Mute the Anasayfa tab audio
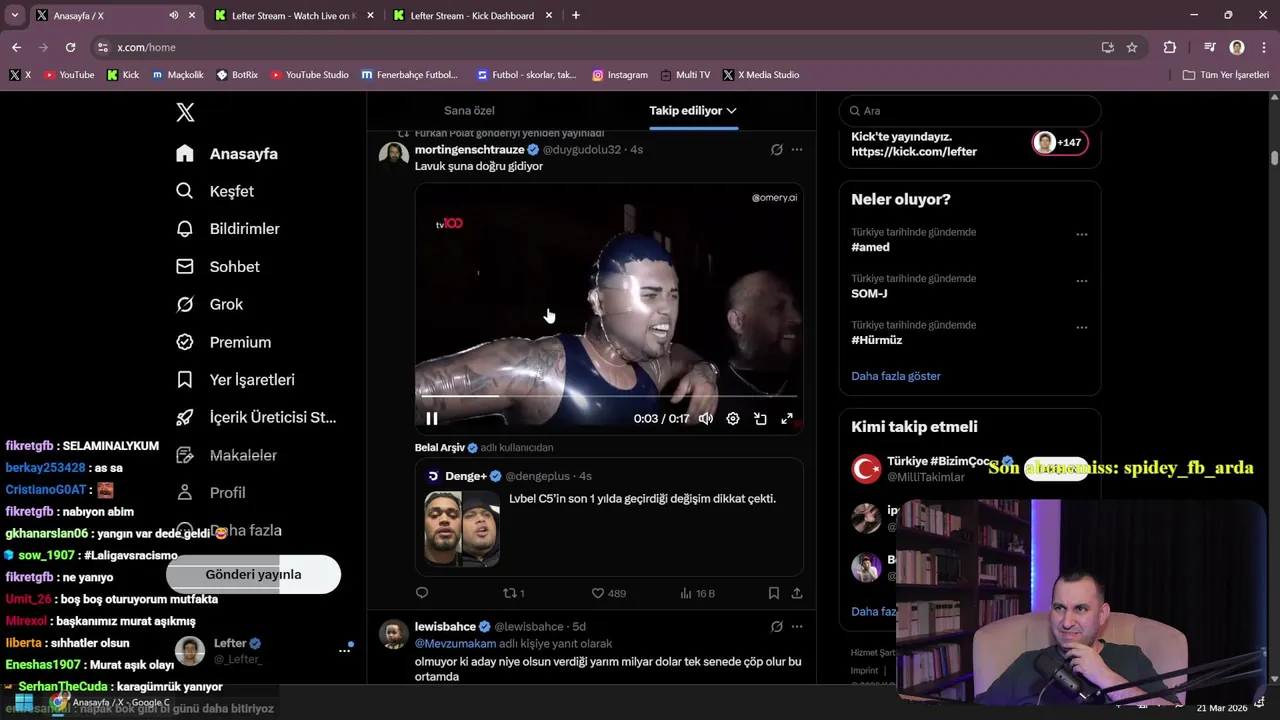The height and width of the screenshot is (720, 1280). pyautogui.click(x=174, y=15)
